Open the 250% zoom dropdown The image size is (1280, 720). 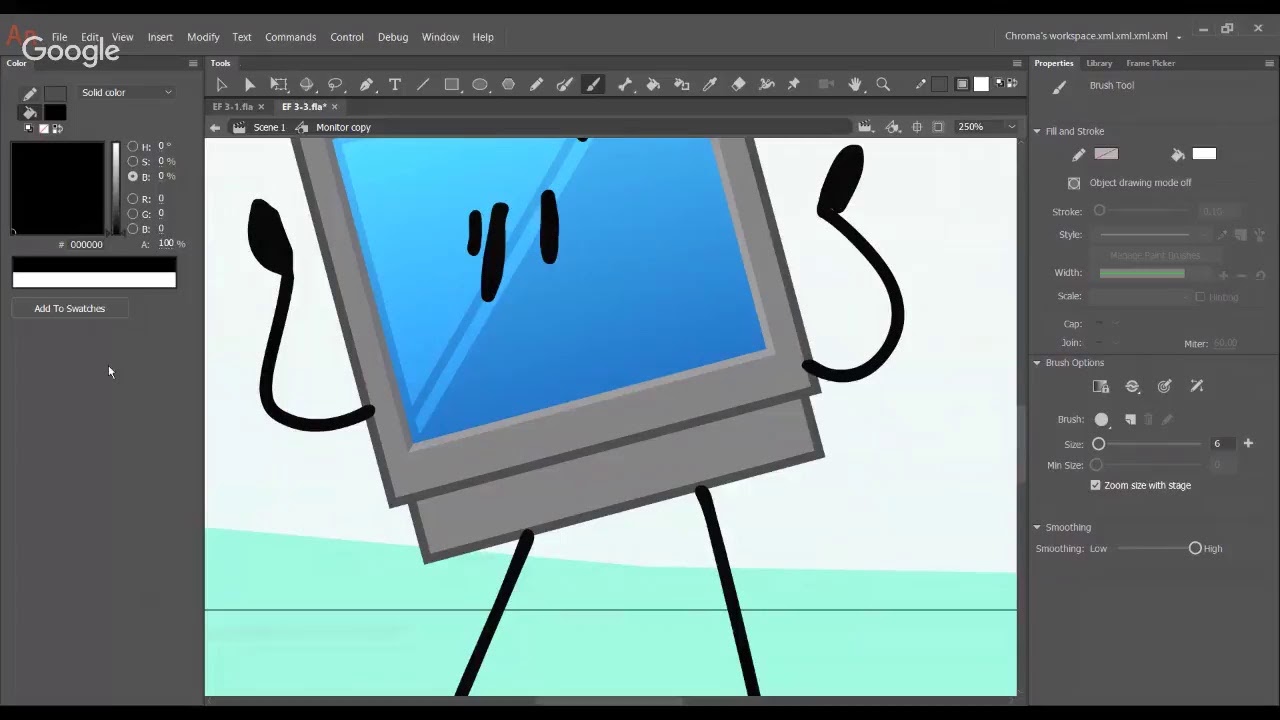coord(1012,127)
